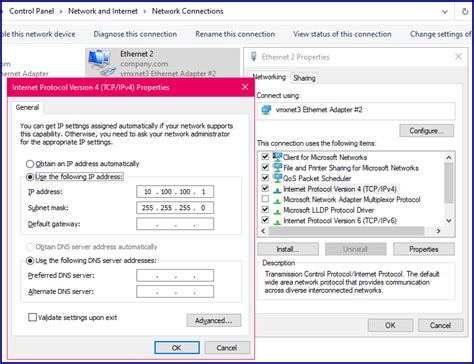The width and height of the screenshot is (474, 364).
Task: Click the Internet Protocol Version 6 item icon
Action: point(277,221)
